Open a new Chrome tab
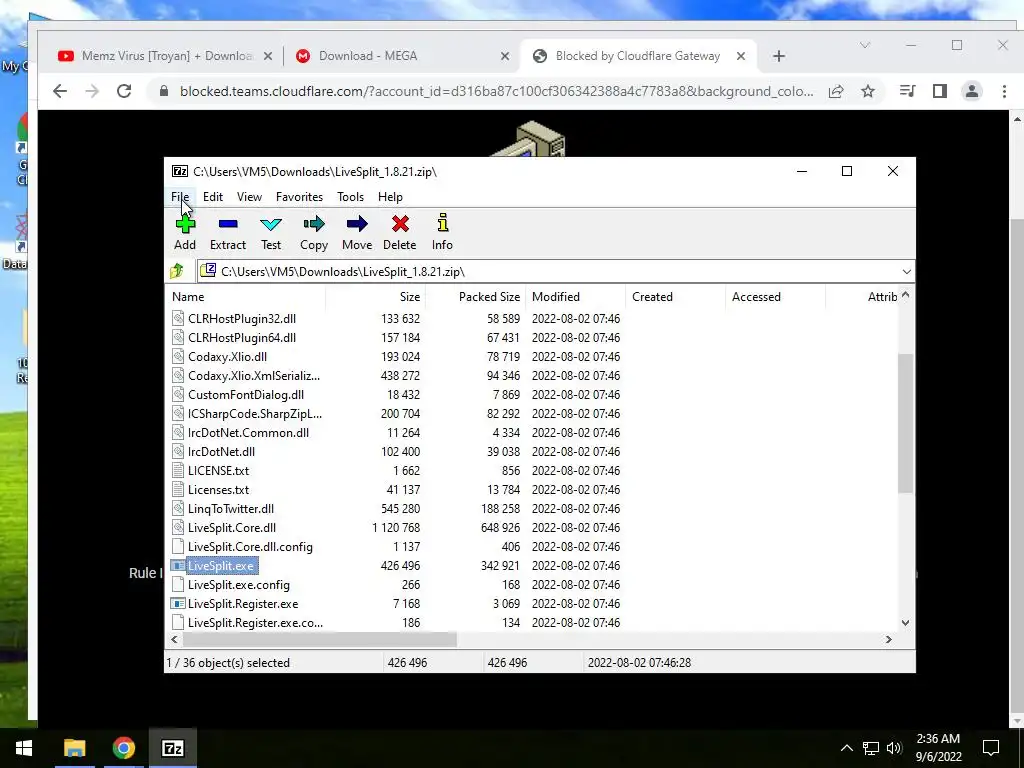The height and width of the screenshot is (768, 1024). click(778, 56)
